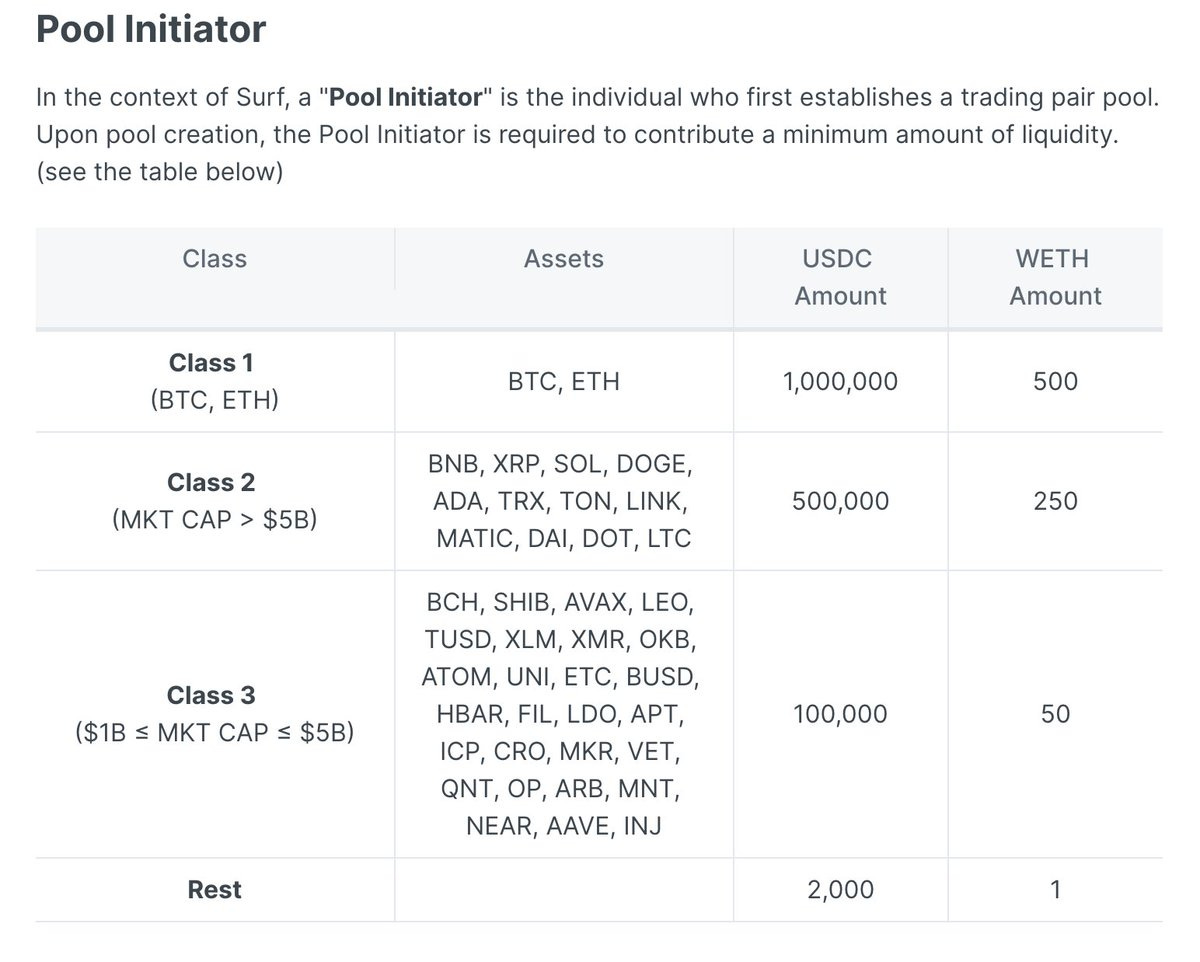Click the Assets column header

(x=564, y=259)
